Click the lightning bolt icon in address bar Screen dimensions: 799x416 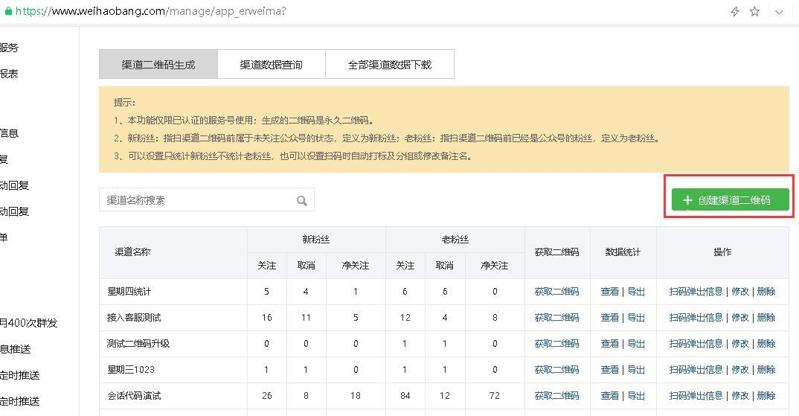coord(735,11)
